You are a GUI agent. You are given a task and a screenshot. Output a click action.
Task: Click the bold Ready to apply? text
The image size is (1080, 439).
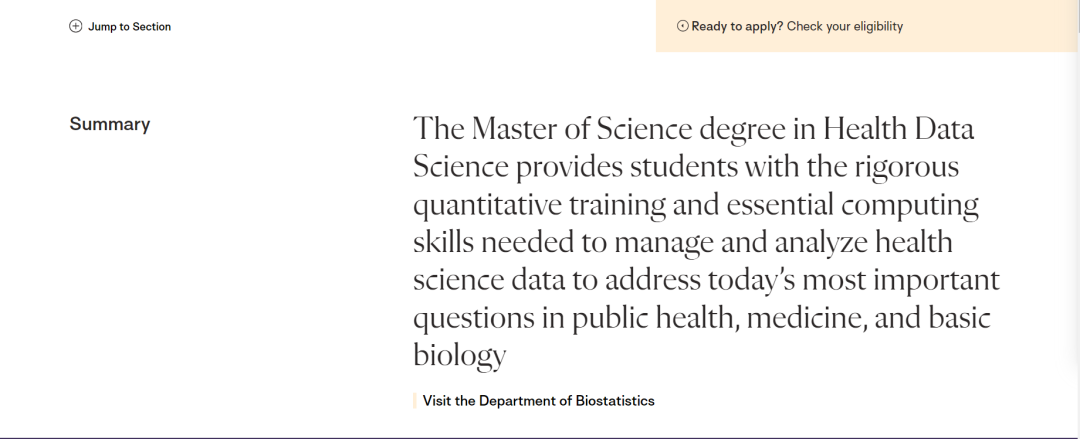(x=737, y=26)
